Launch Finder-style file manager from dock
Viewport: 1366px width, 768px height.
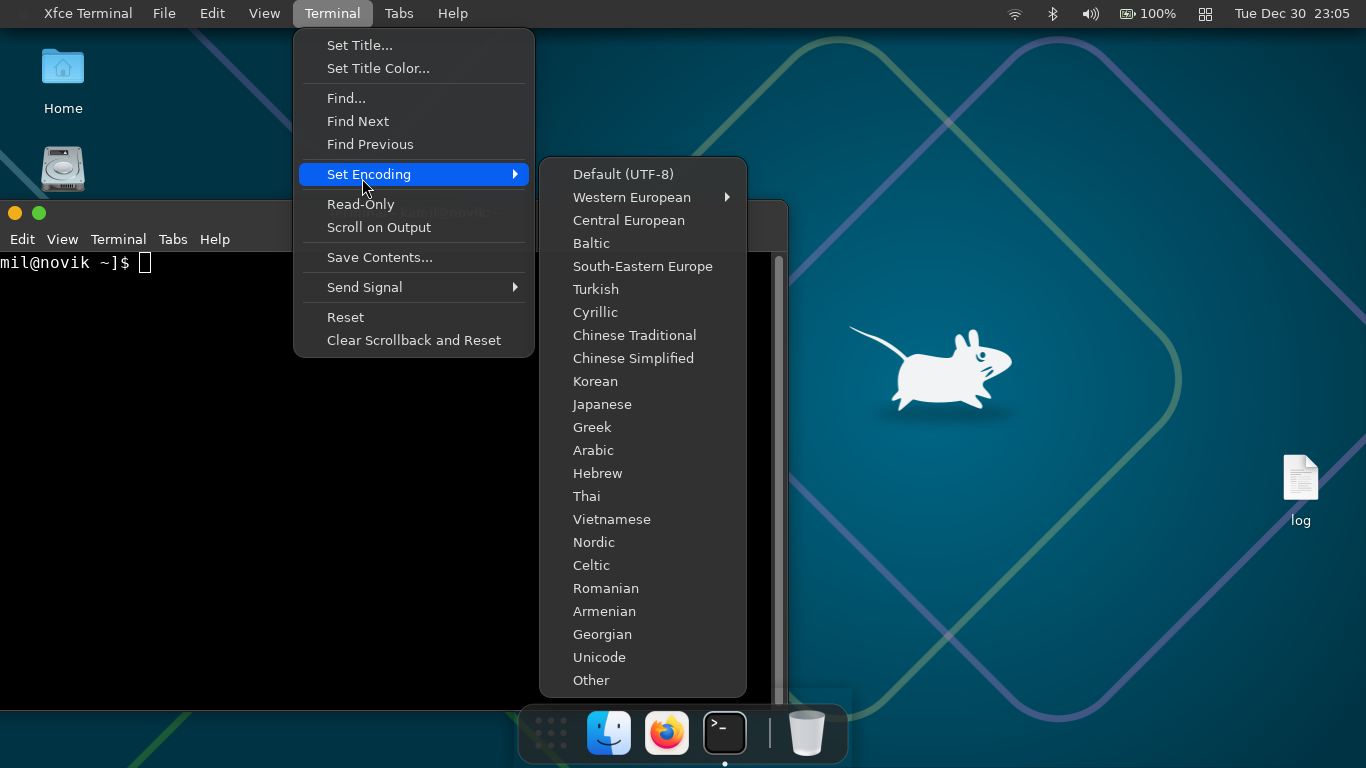coord(609,733)
